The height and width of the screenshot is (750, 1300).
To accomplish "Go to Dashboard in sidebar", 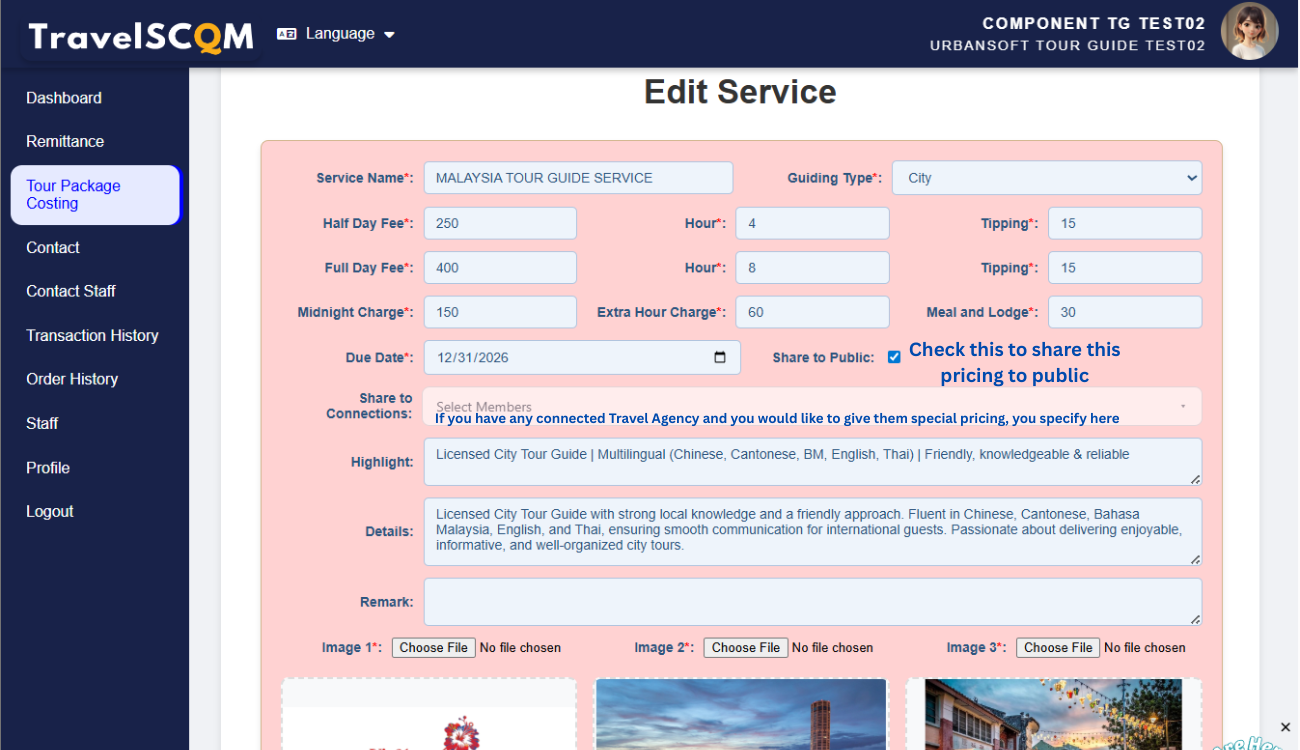I will pos(64,98).
